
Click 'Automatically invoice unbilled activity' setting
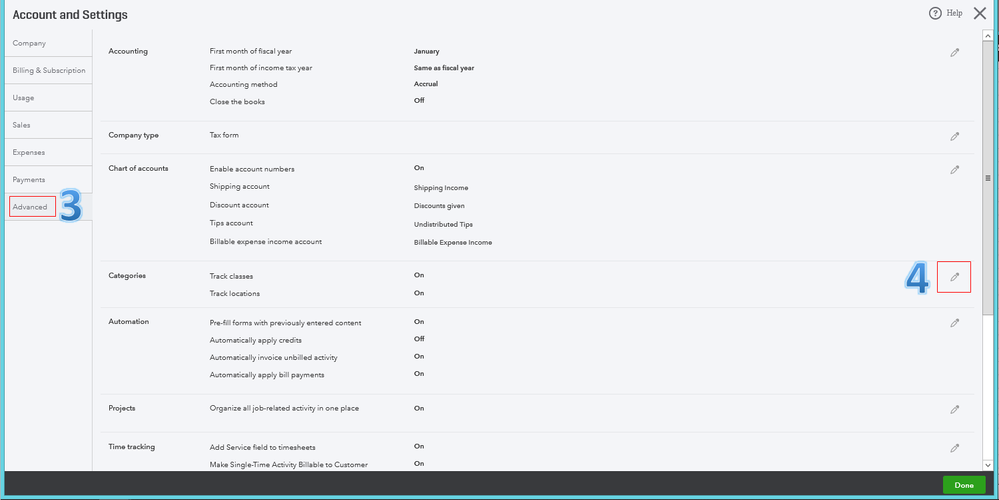click(273, 357)
